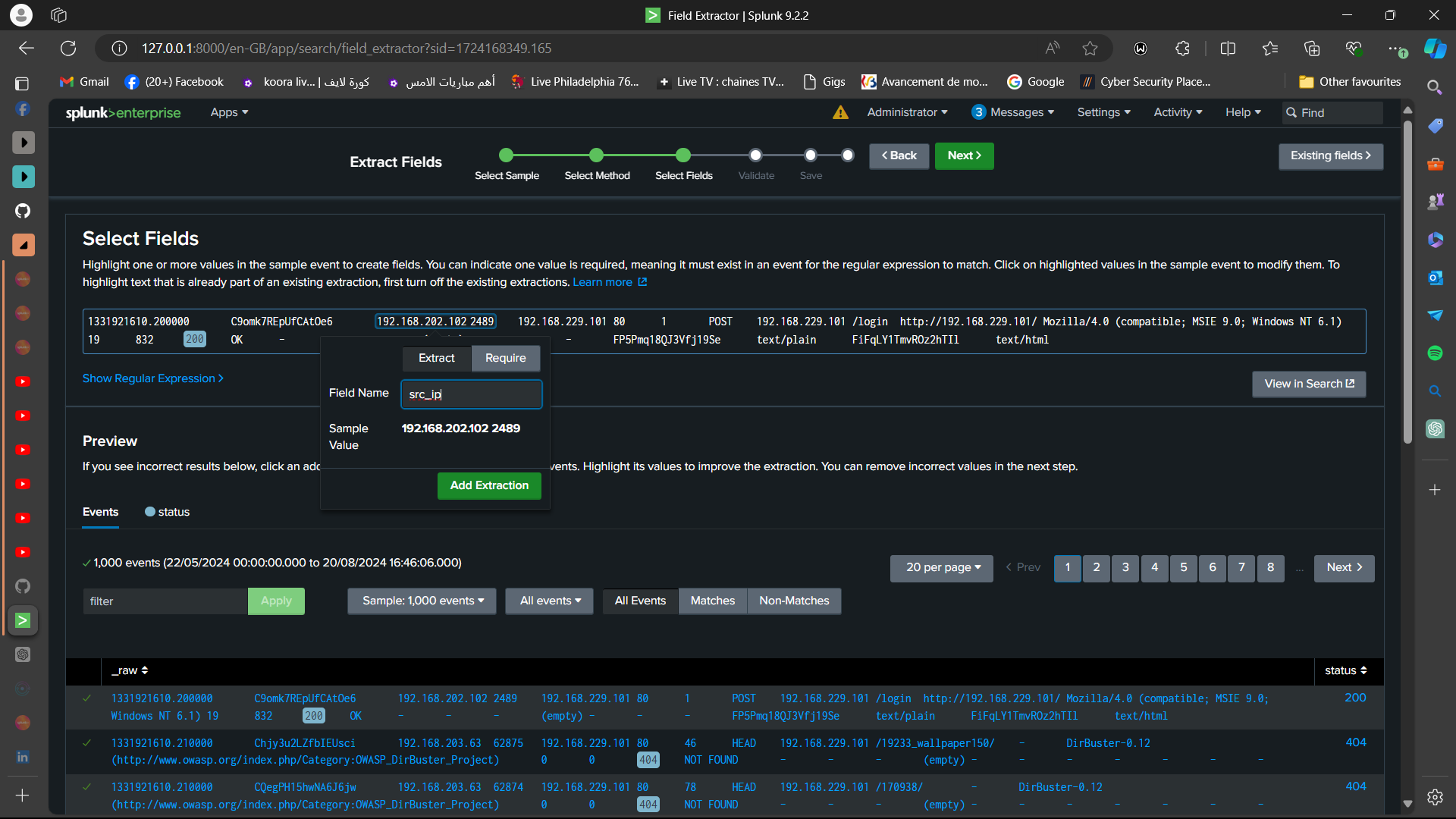Click the green Next step button
This screenshot has height=819, width=1456.
coord(964,155)
